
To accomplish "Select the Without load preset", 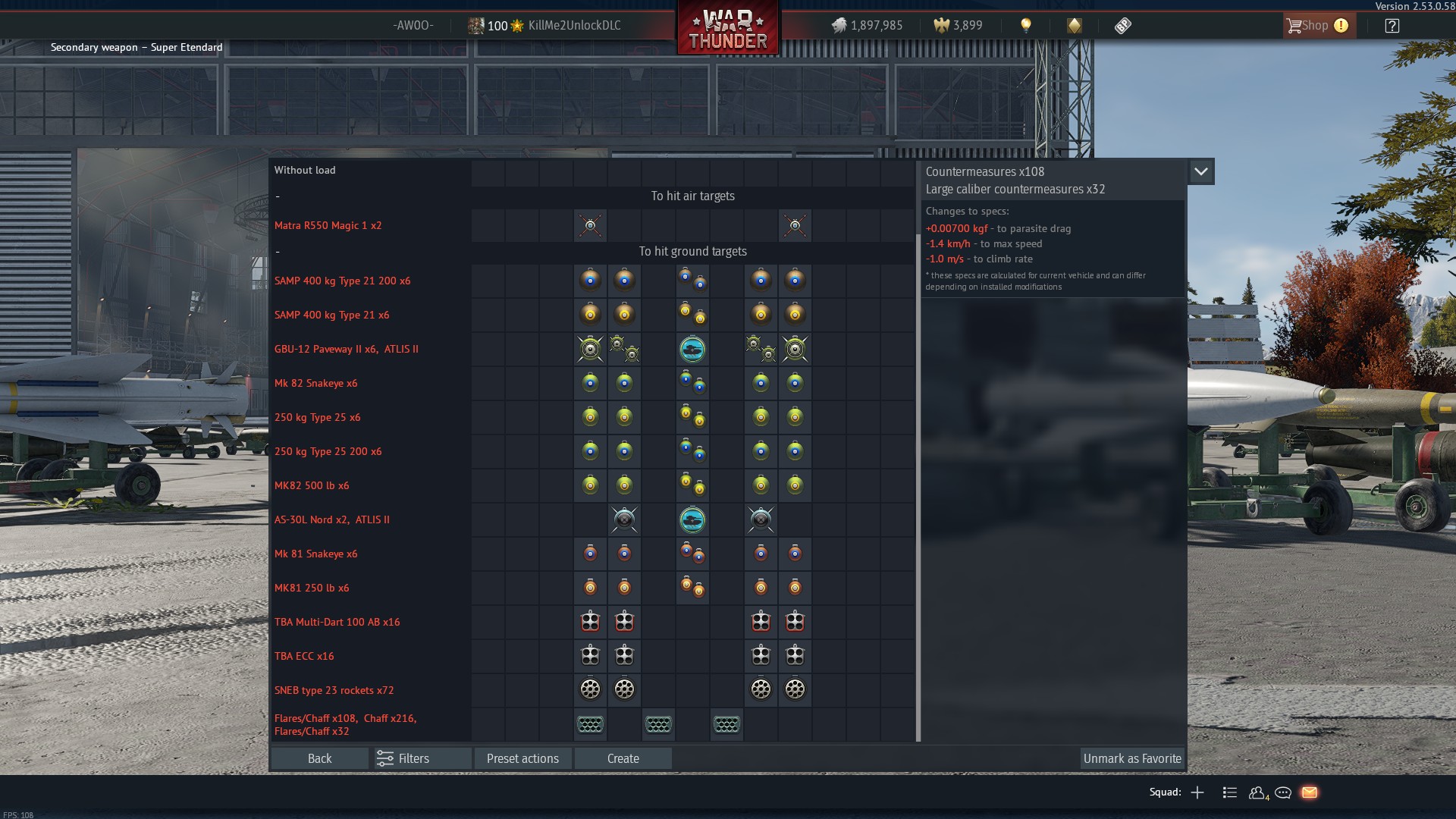I will point(305,170).
